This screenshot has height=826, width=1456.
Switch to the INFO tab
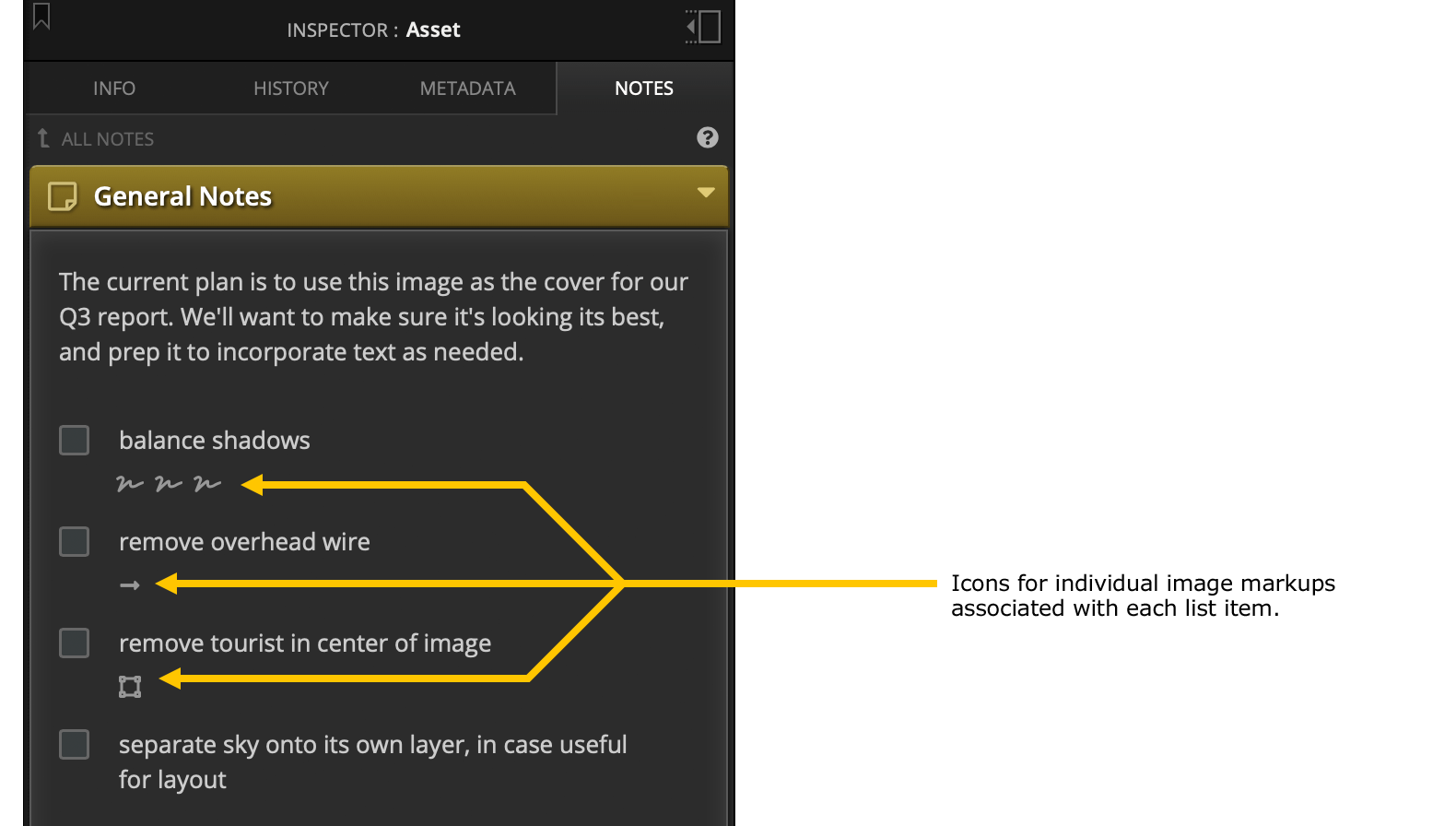114,88
